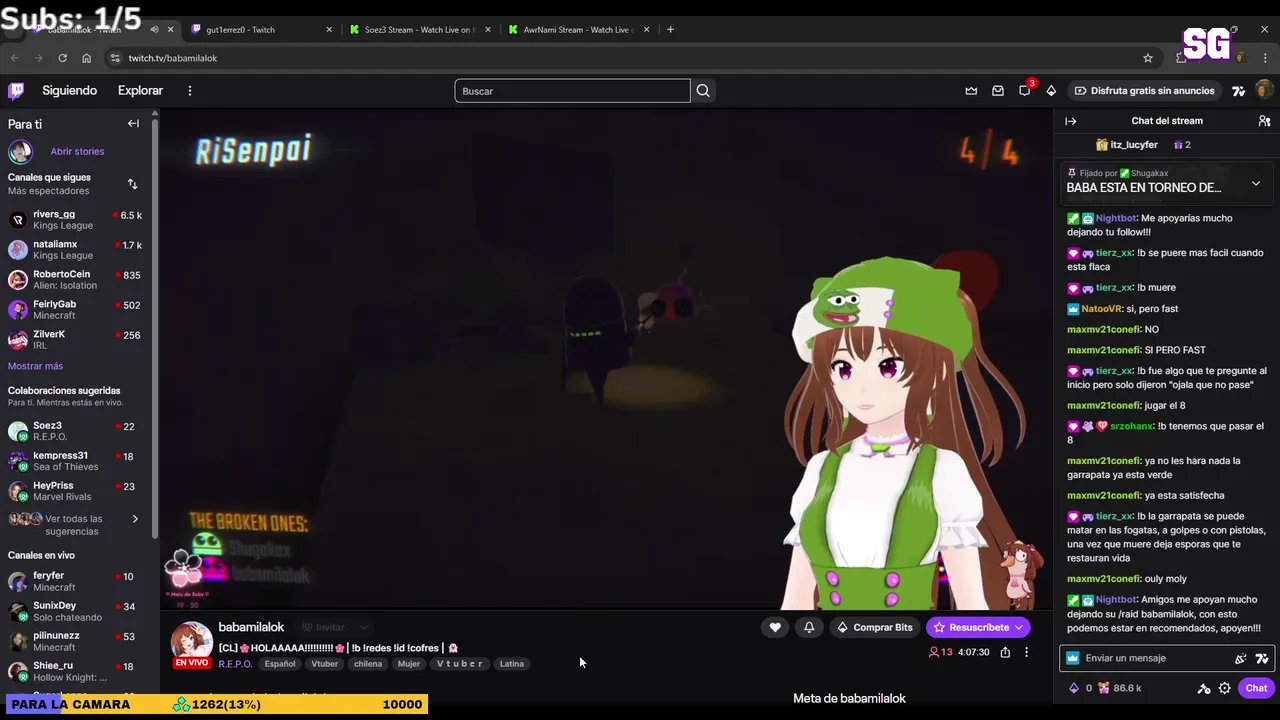Open HeyPriss suggested channel
Viewport: 1280px width, 720px height.
76,491
